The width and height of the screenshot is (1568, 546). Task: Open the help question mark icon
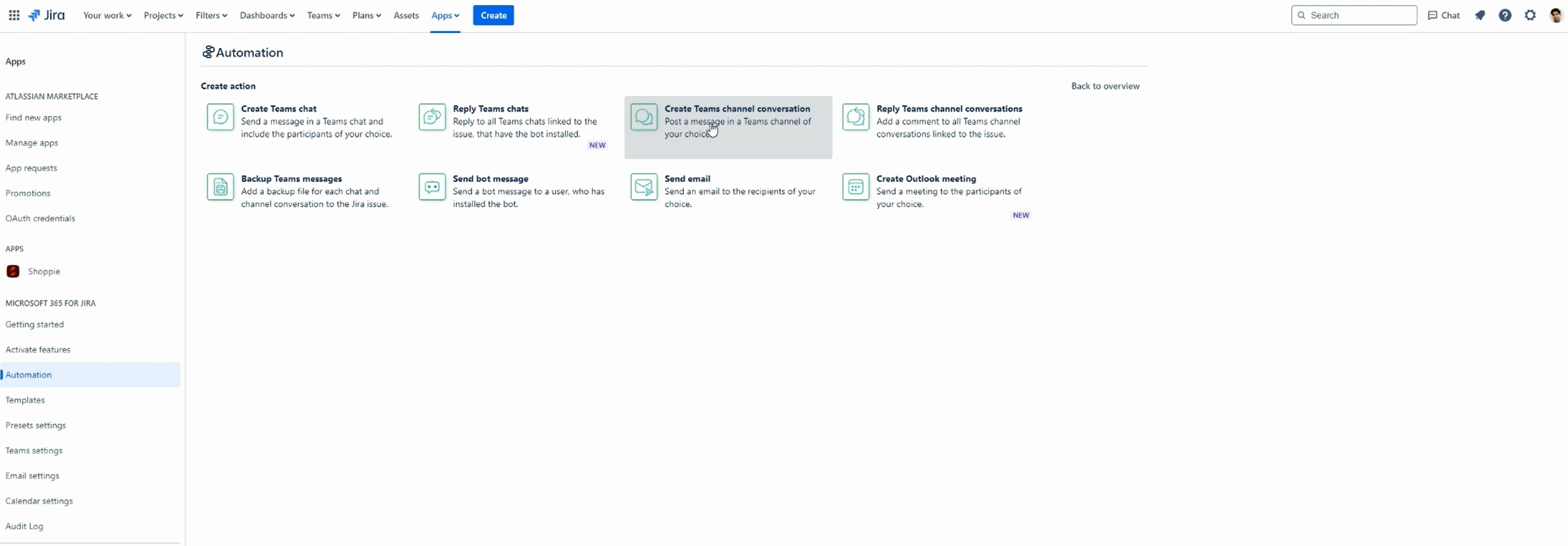pos(1505,15)
